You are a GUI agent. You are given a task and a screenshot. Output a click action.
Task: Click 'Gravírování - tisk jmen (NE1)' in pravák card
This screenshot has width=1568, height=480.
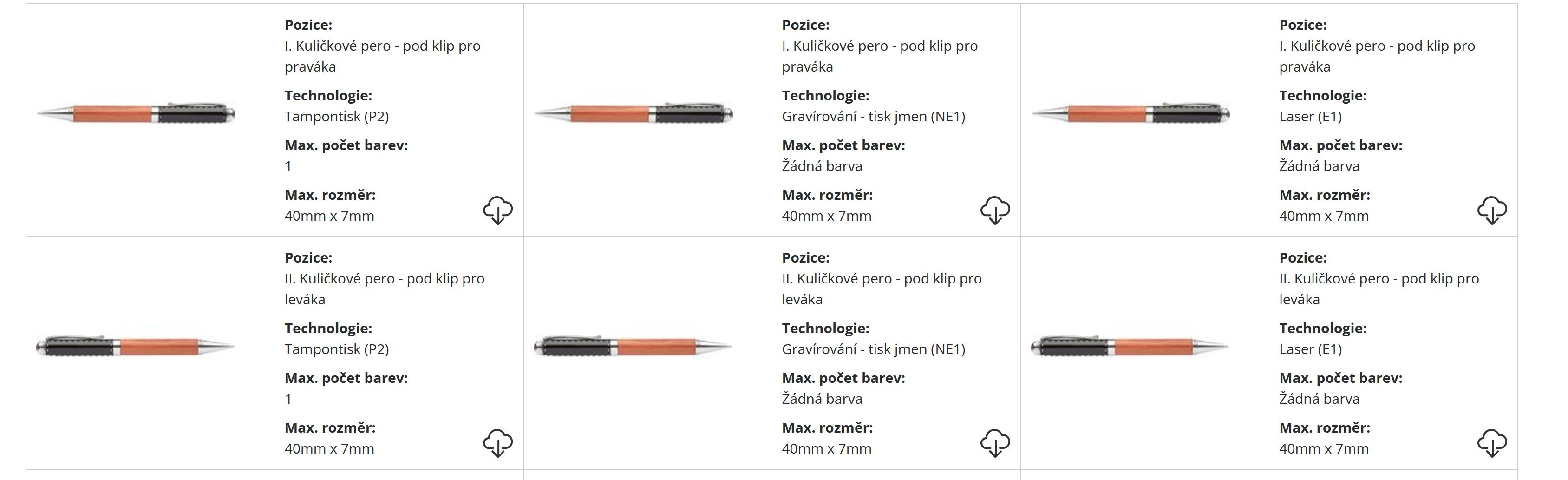[x=874, y=116]
